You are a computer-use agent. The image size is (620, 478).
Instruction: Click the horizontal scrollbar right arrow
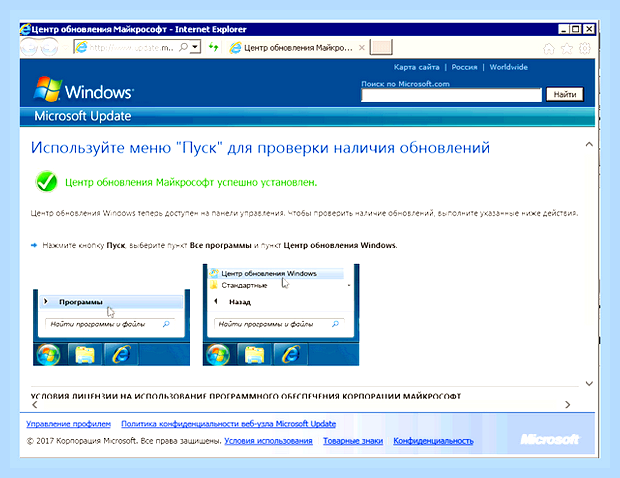pos(568,404)
